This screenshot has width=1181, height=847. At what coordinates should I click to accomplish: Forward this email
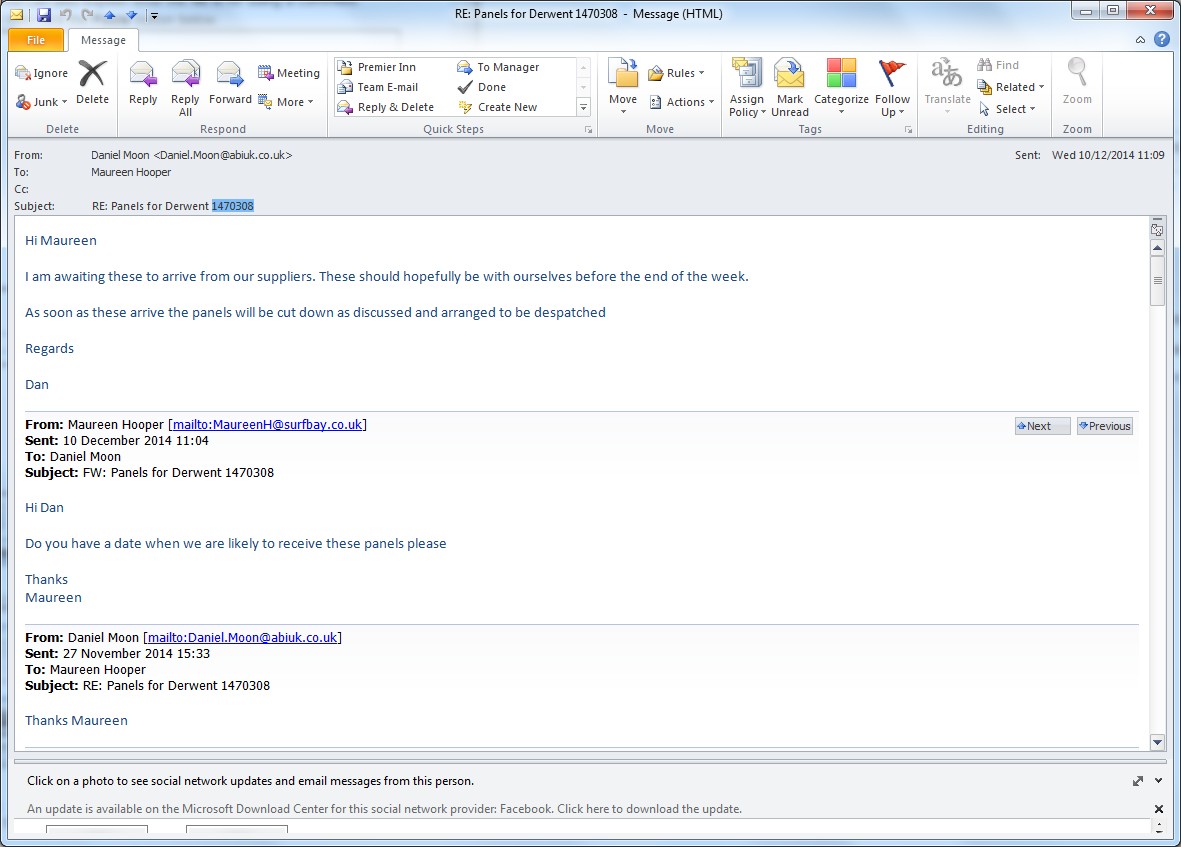coord(230,82)
